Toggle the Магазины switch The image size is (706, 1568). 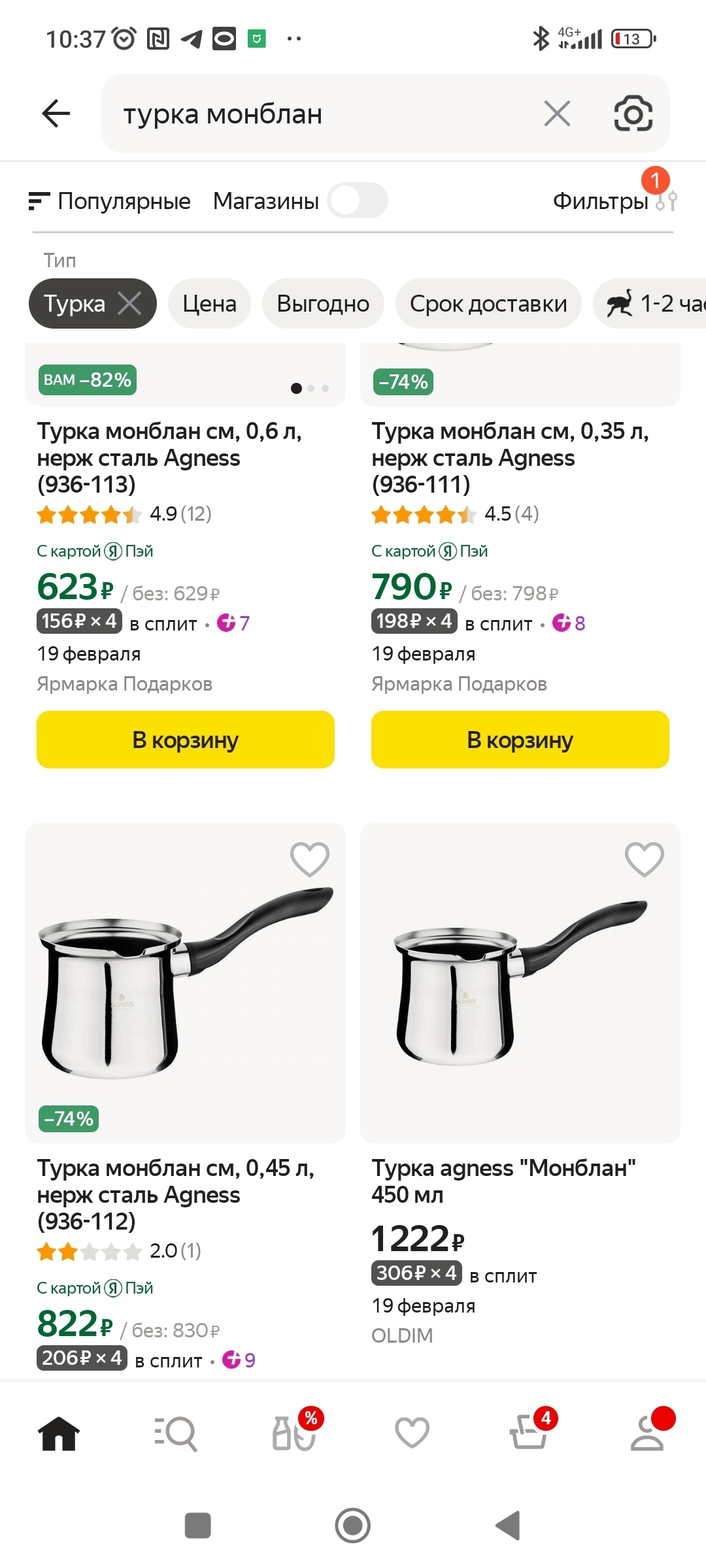(x=358, y=201)
